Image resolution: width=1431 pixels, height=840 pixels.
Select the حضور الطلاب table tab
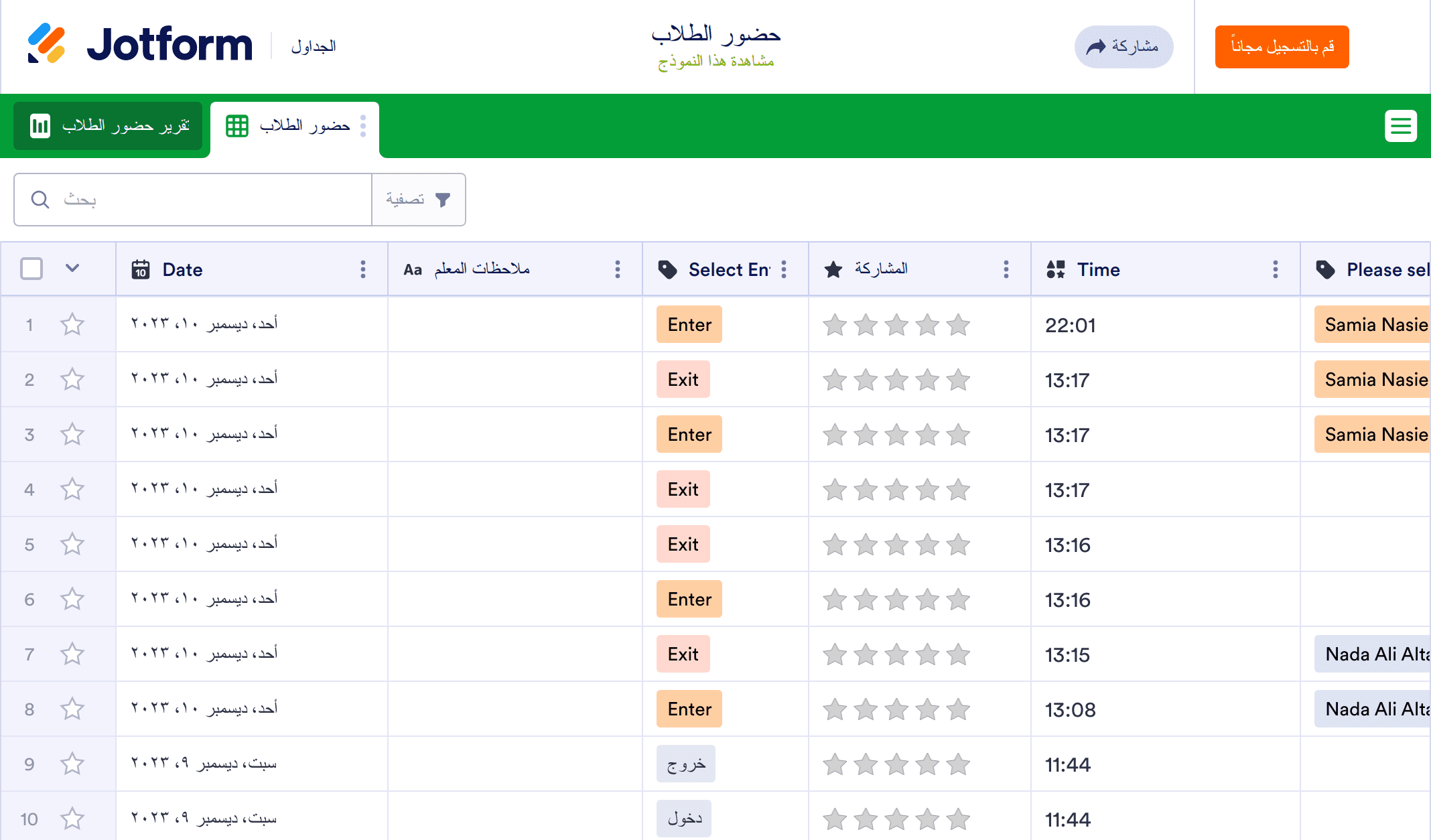coord(295,126)
